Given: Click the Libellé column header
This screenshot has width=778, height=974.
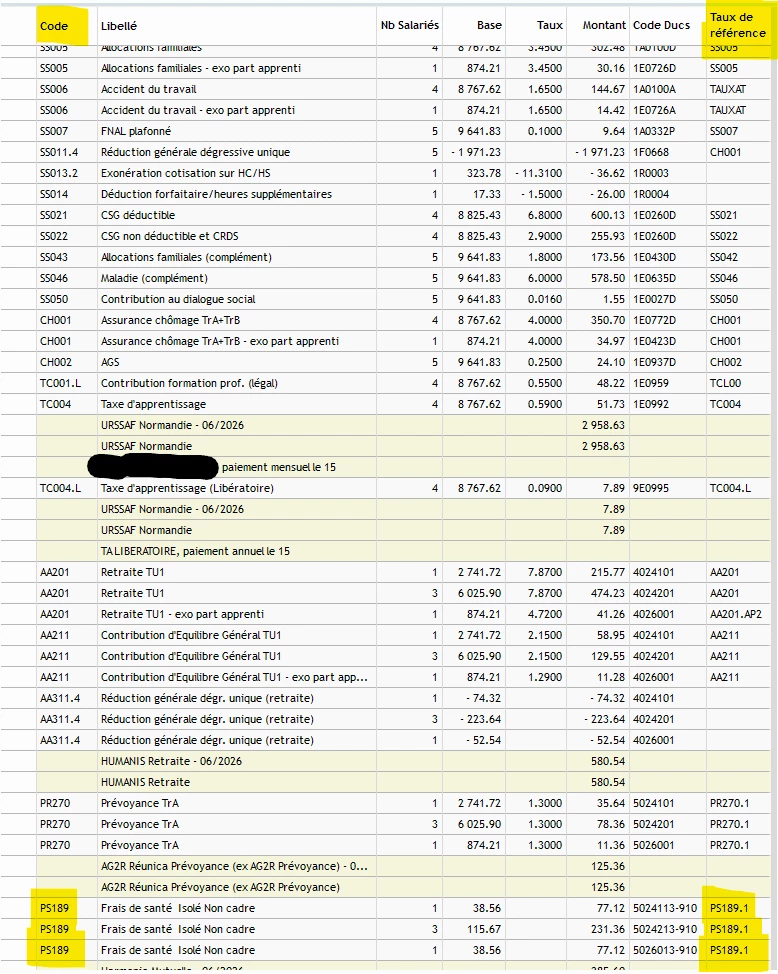Looking at the screenshot, I should click(119, 26).
